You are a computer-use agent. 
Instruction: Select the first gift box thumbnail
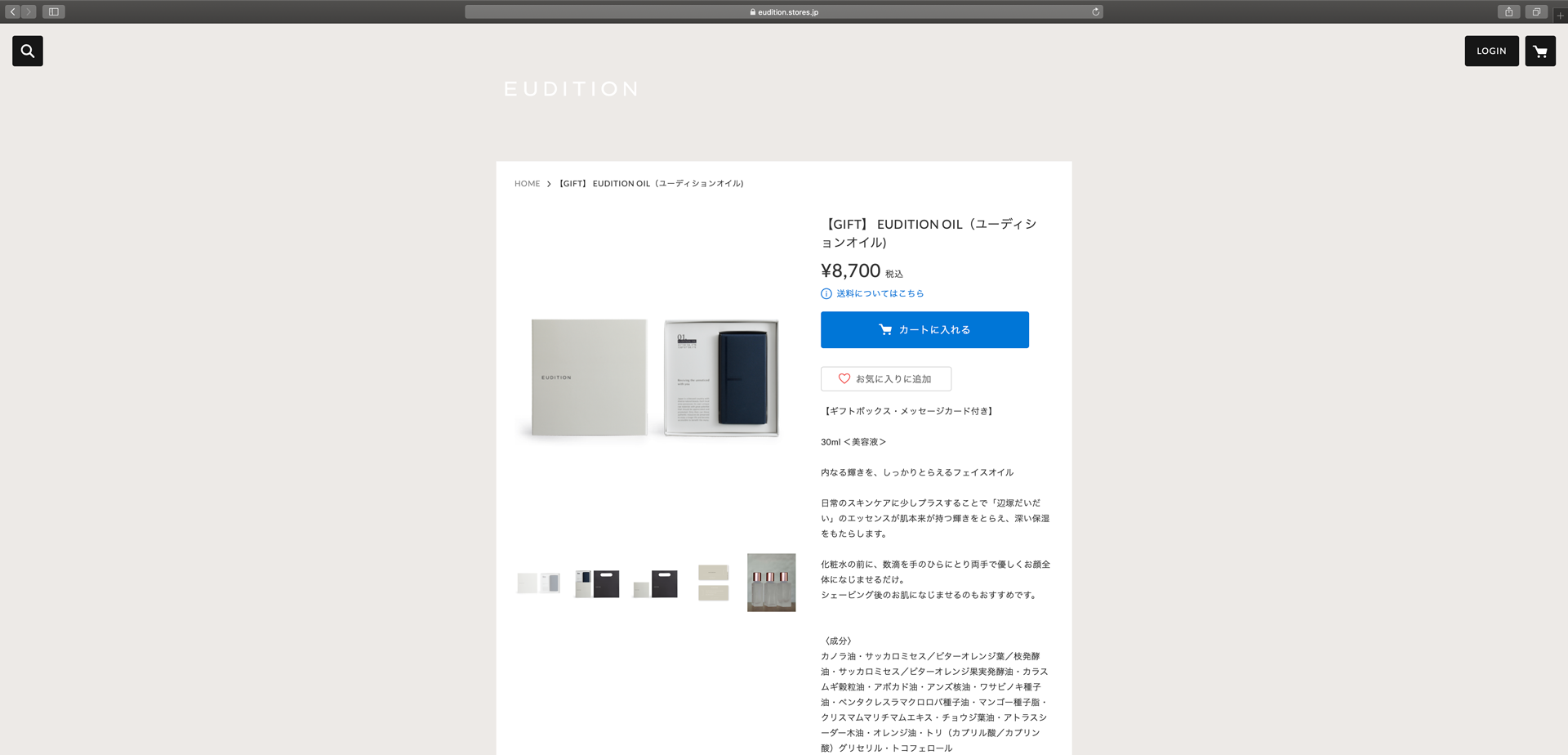tap(538, 583)
